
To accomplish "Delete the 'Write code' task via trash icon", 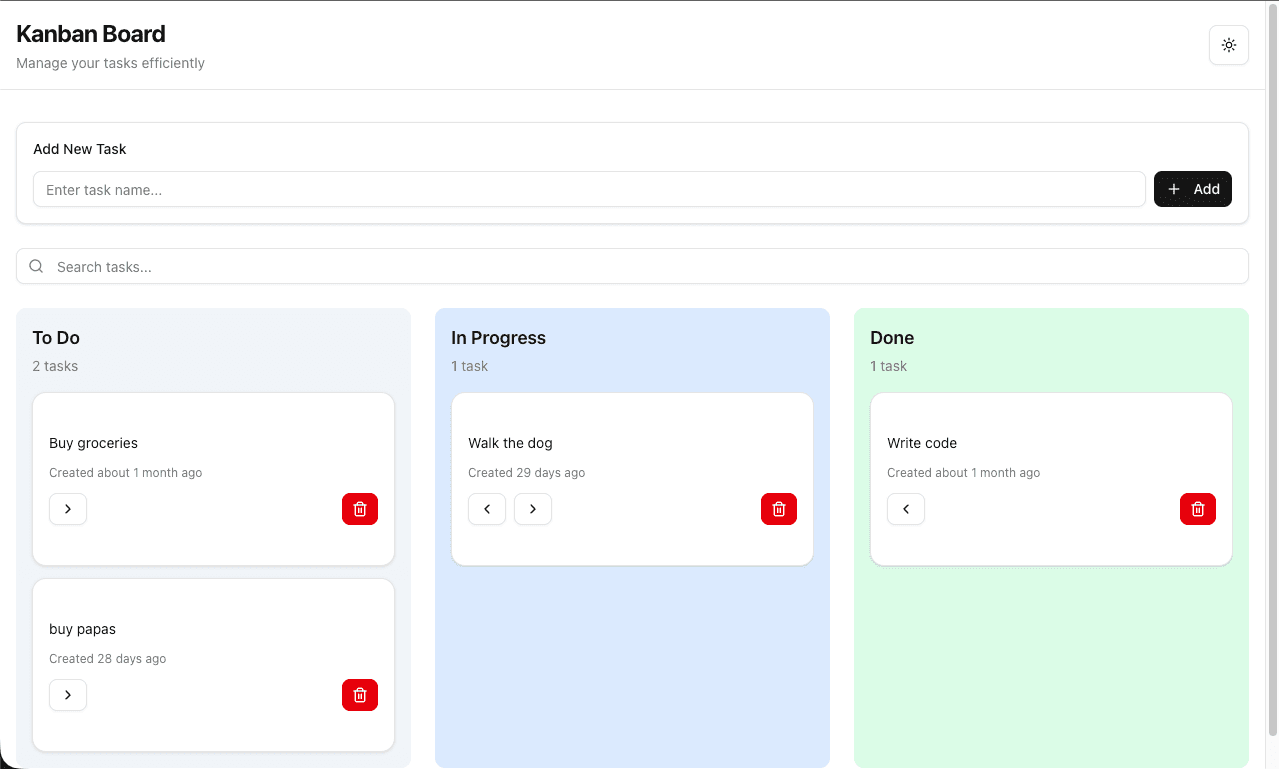I will pos(1197,509).
